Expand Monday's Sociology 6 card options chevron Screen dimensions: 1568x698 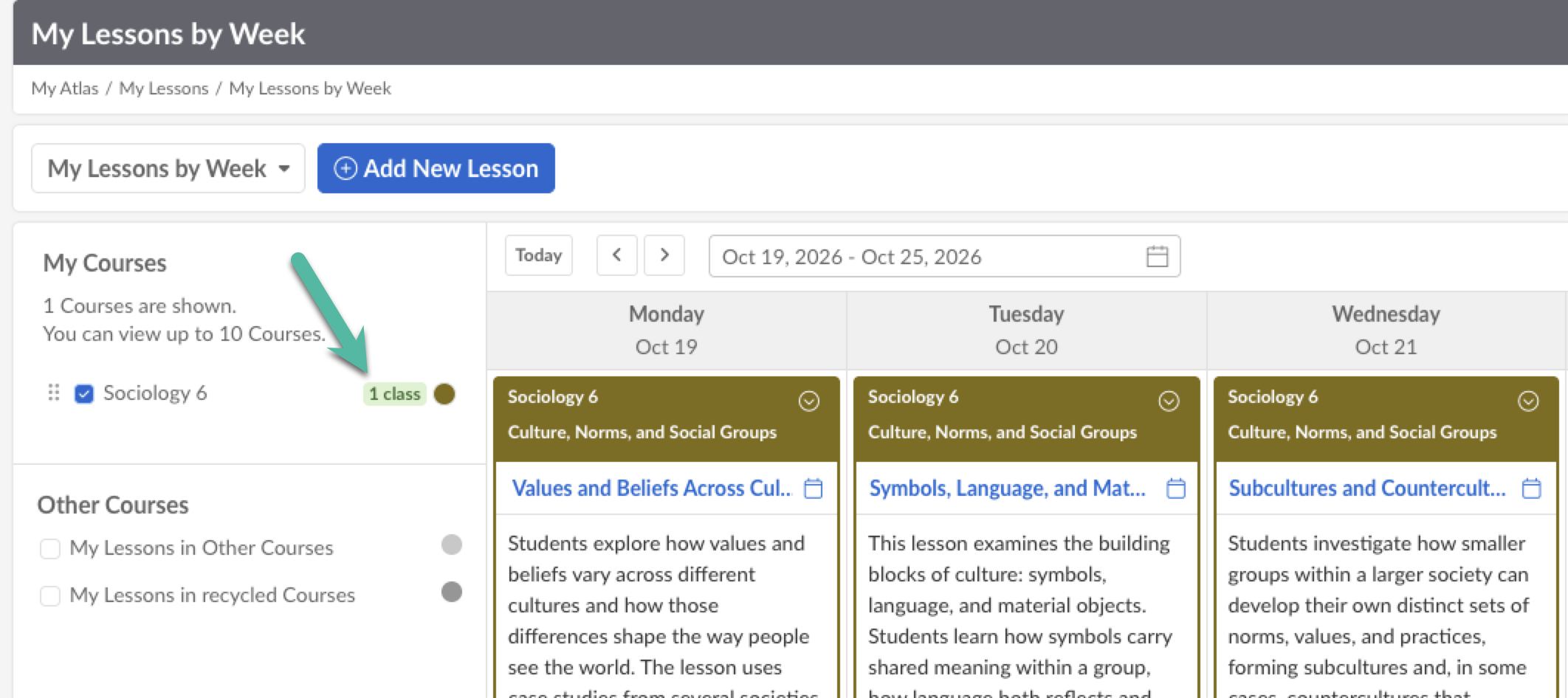pyautogui.click(x=809, y=401)
